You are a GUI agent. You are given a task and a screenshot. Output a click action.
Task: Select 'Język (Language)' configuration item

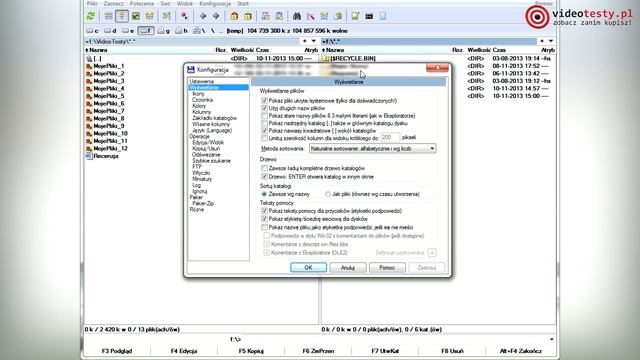[212, 131]
